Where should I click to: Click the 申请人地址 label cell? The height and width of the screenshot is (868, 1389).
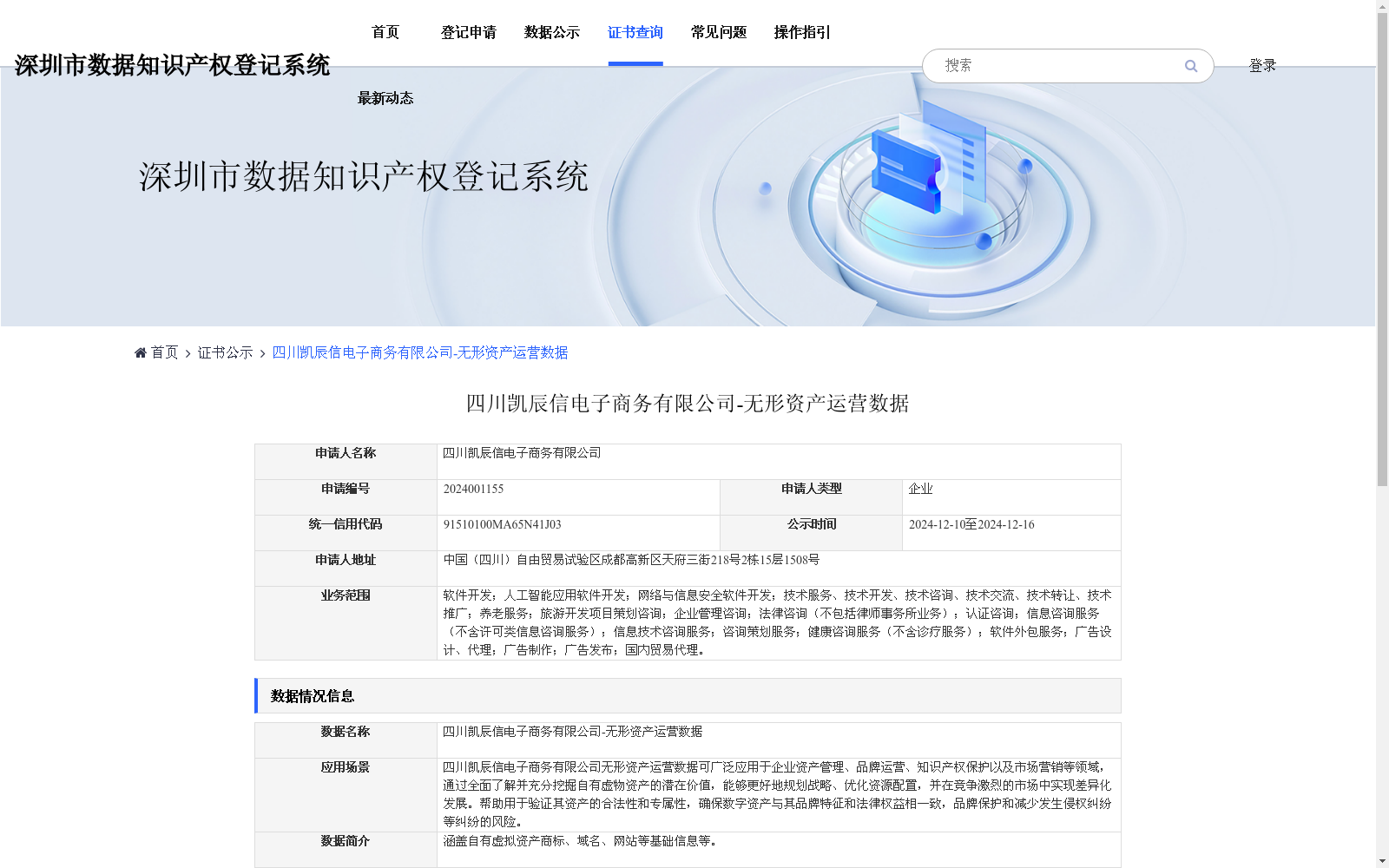346,569
